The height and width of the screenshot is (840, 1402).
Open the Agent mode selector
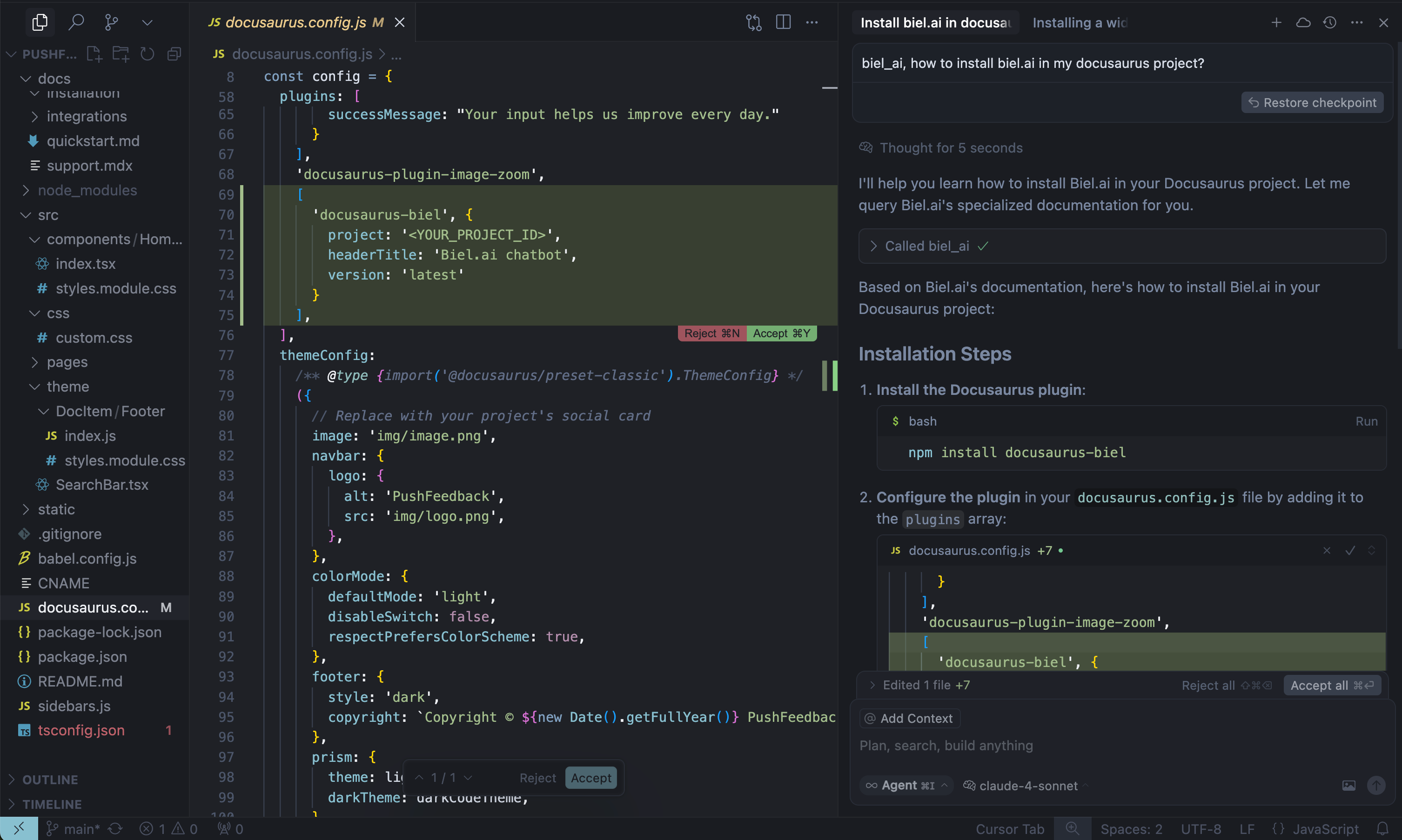click(905, 786)
